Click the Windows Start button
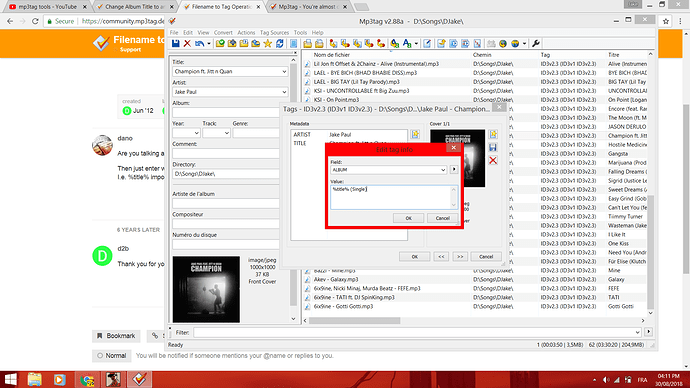 coord(11,379)
